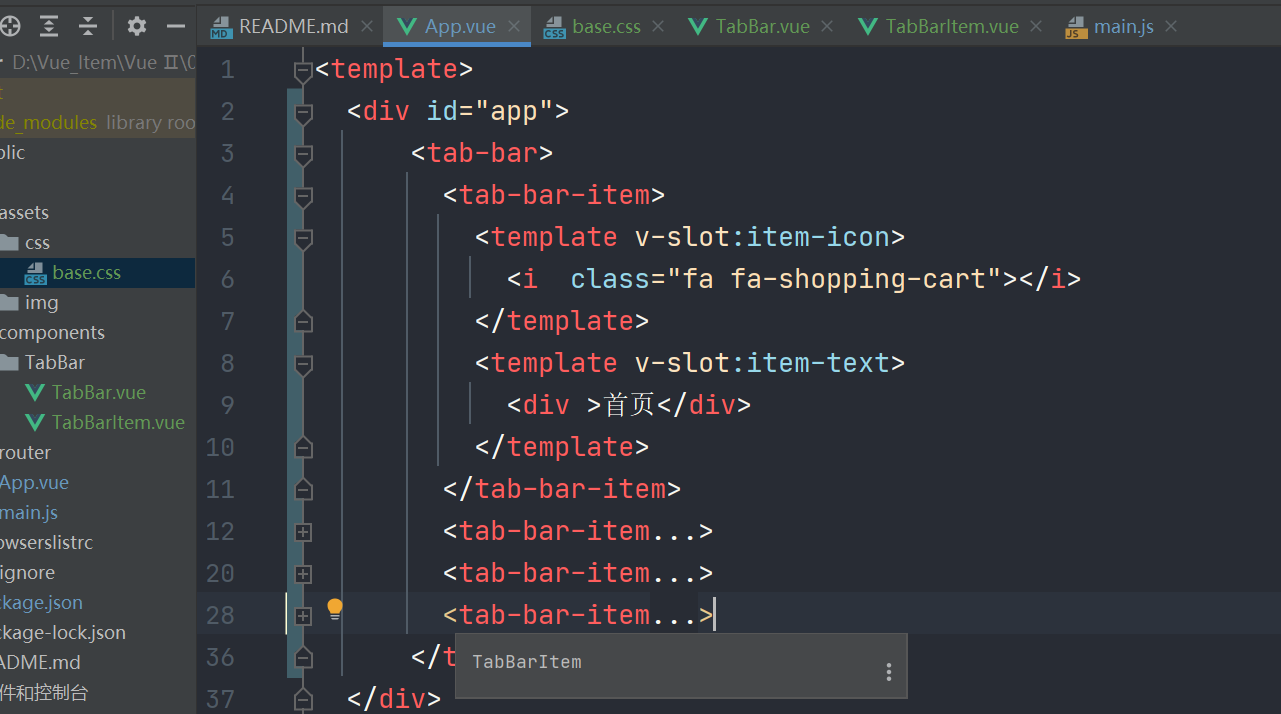Click the JS icon on main.js tab
The width and height of the screenshot is (1281, 714).
[x=1076, y=28]
